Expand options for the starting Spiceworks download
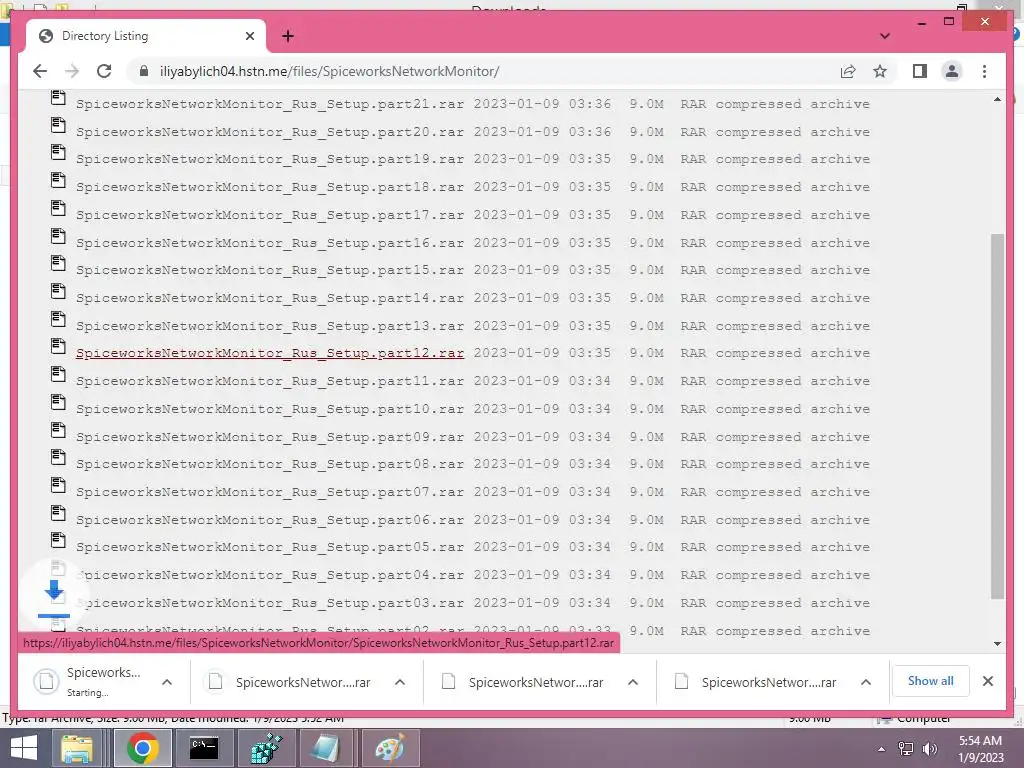This screenshot has width=1024, height=768. (x=167, y=682)
